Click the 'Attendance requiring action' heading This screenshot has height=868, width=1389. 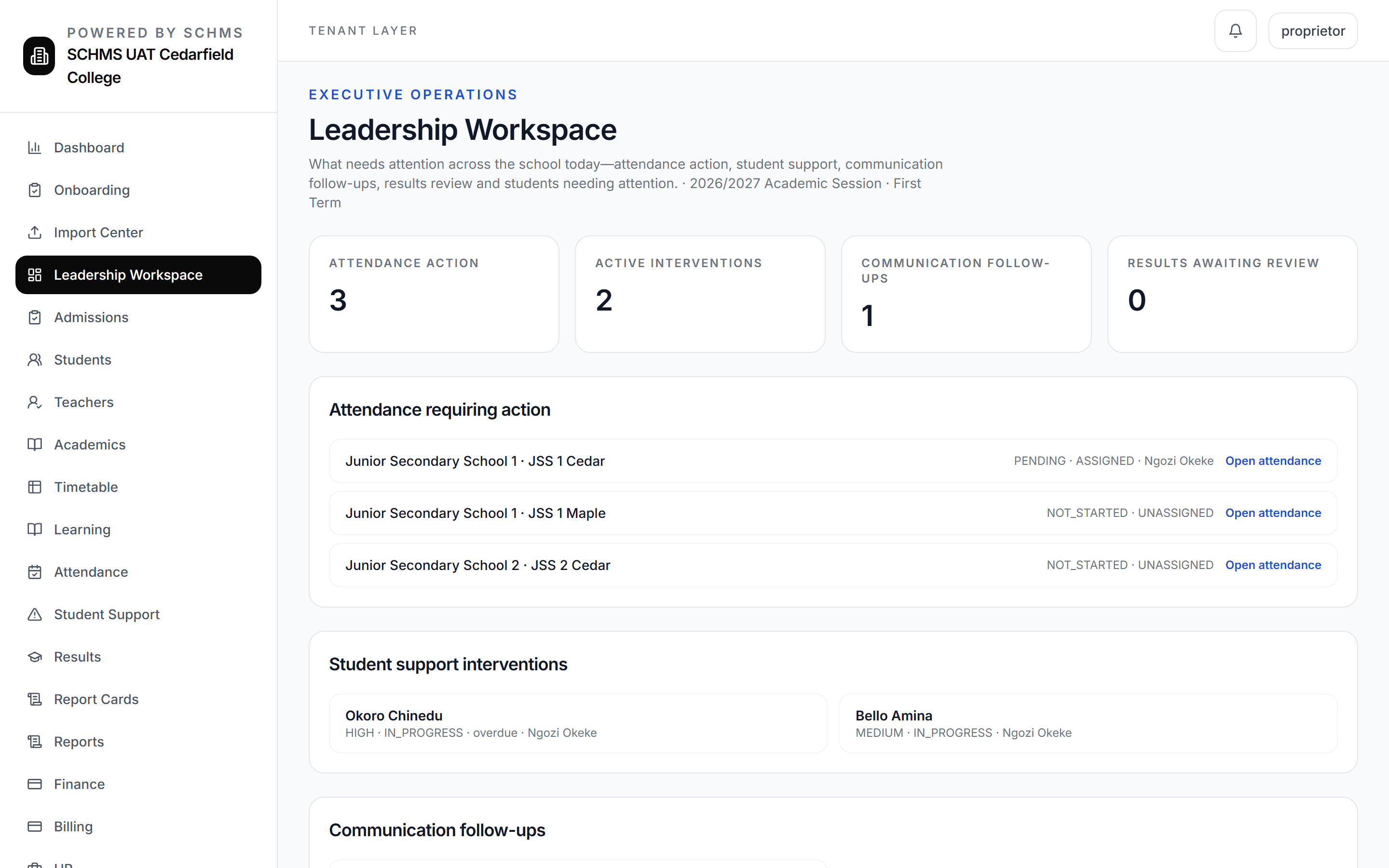(x=440, y=410)
